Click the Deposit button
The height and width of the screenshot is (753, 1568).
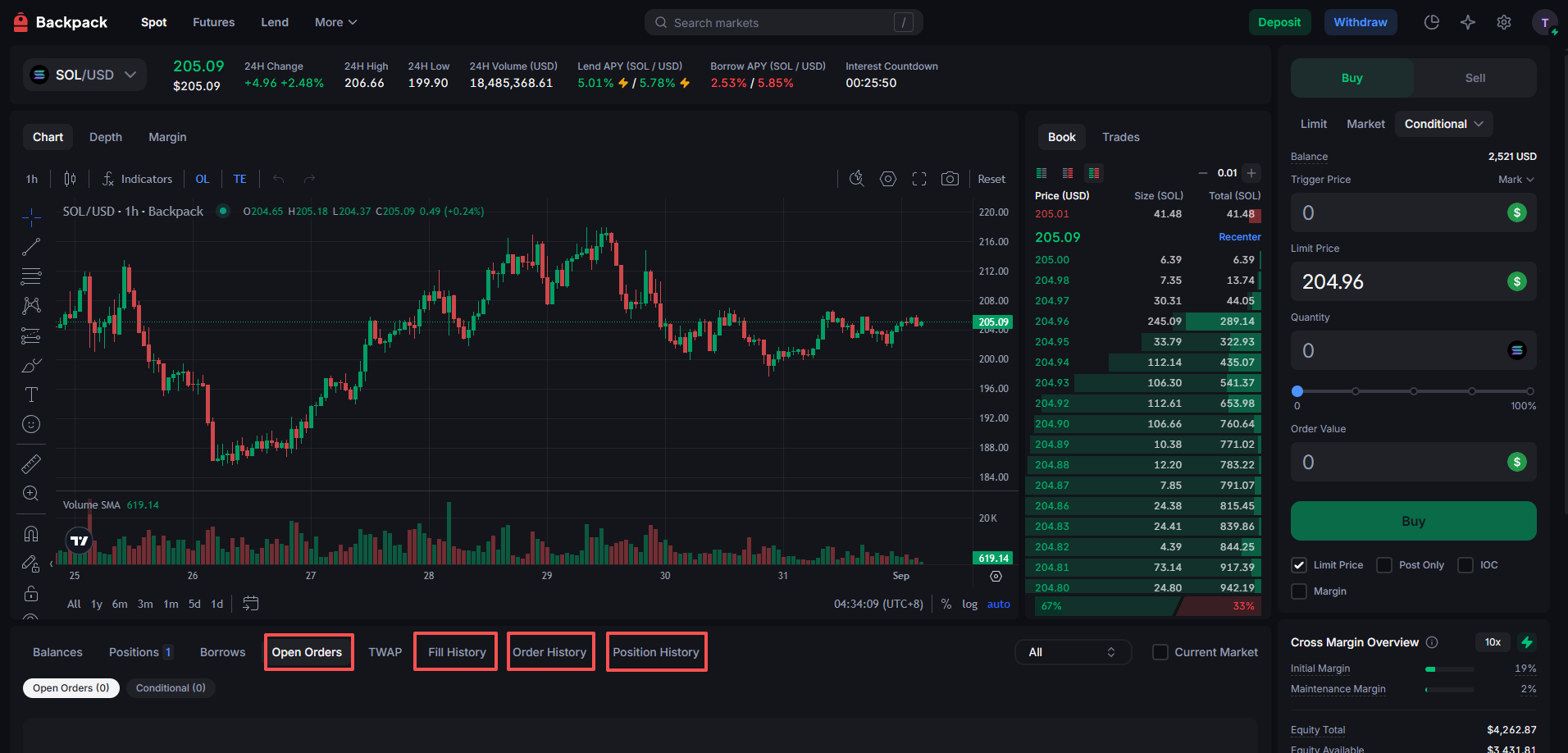[1279, 22]
